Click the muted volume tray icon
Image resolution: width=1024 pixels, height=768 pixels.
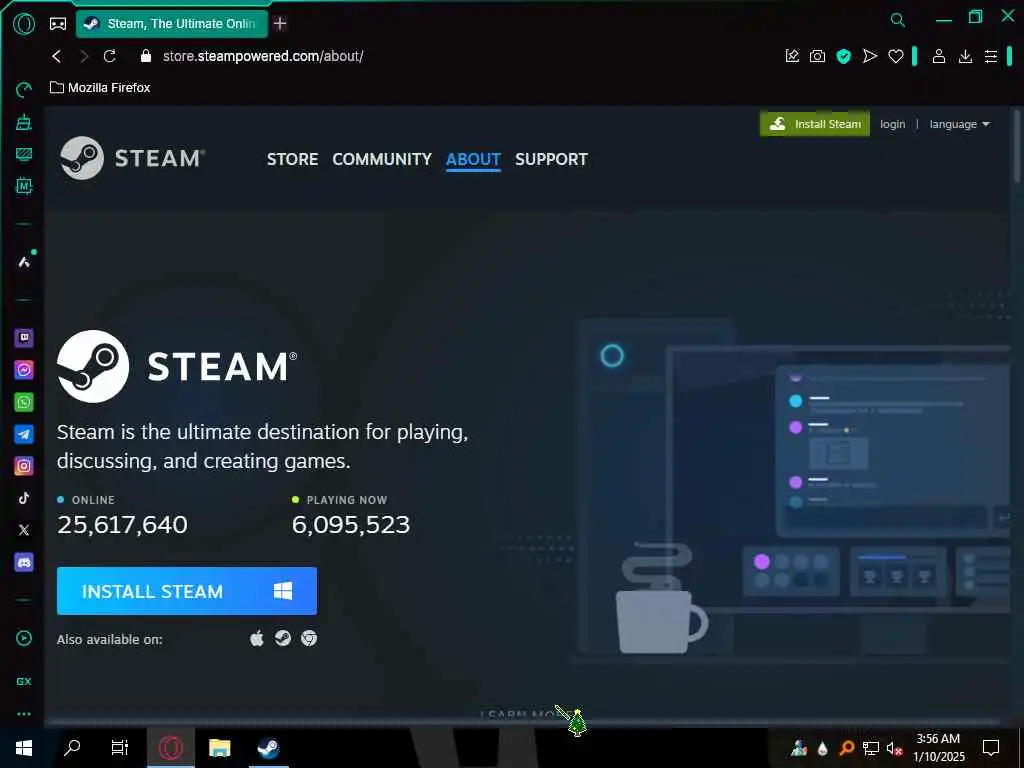point(894,748)
